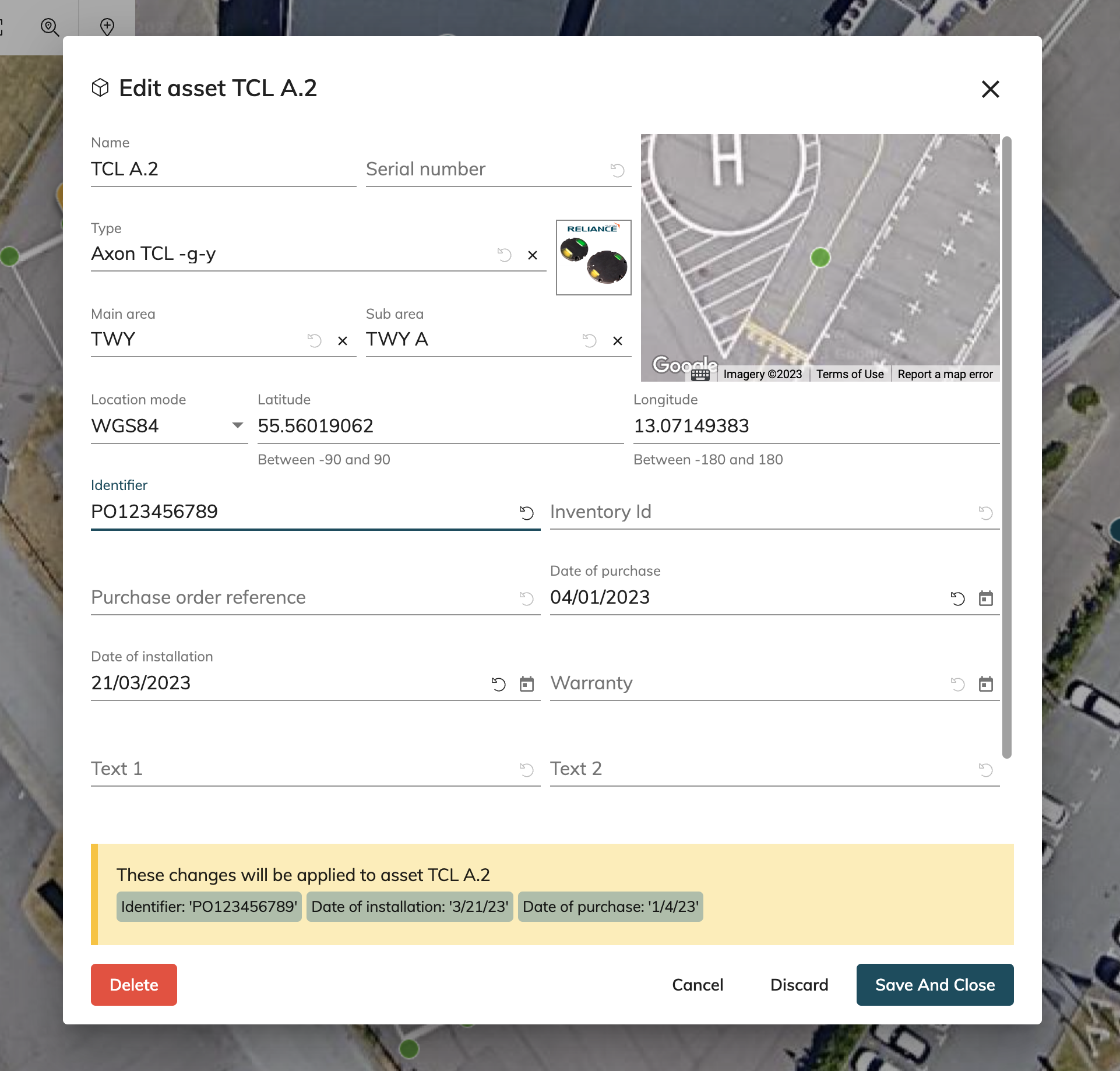
Task: Click the Save And Close button
Action: (935, 985)
